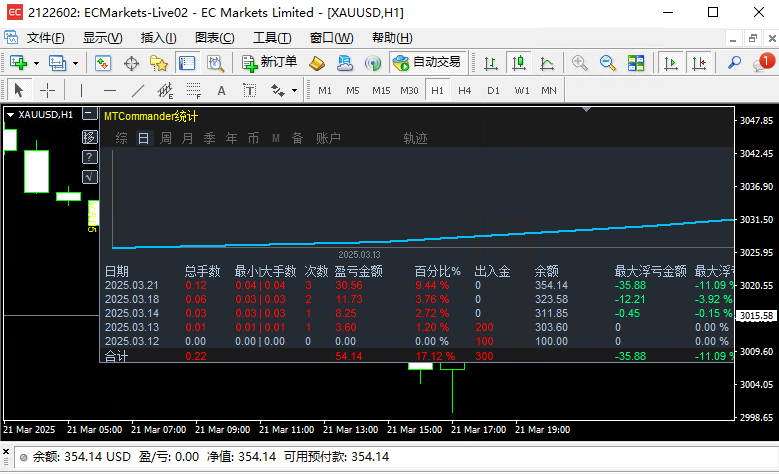
Task: Switch to bar chart mode
Action: [491, 63]
